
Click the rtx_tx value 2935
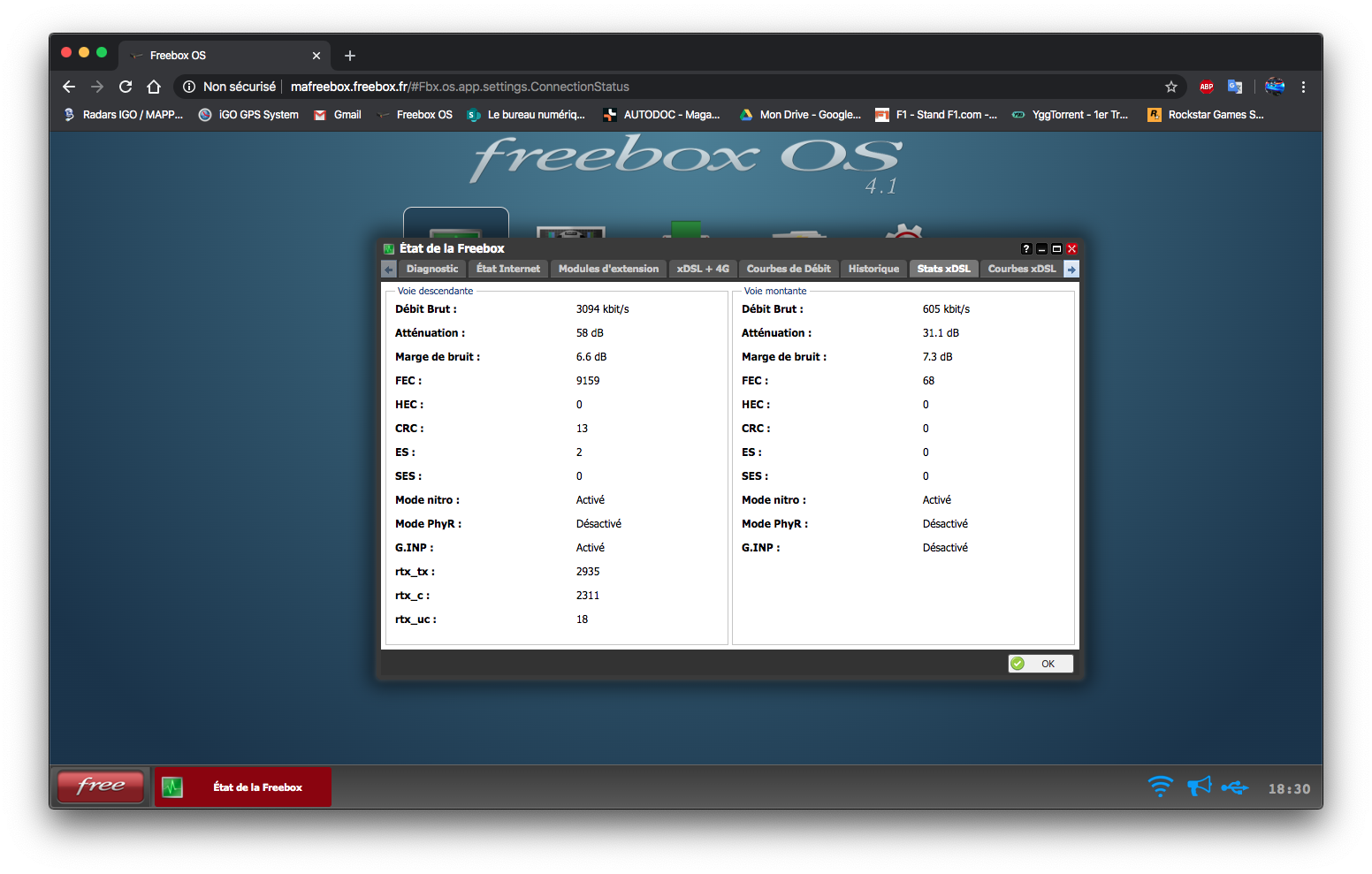pyautogui.click(x=588, y=572)
